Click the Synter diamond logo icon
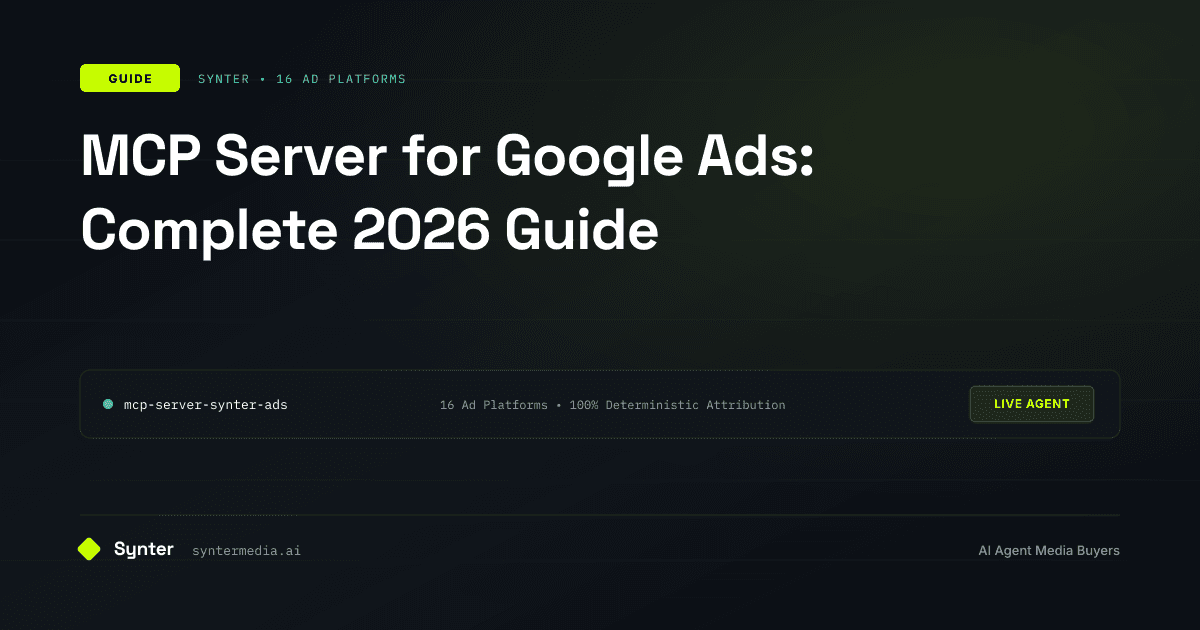1200x630 pixels. pyautogui.click(x=90, y=549)
